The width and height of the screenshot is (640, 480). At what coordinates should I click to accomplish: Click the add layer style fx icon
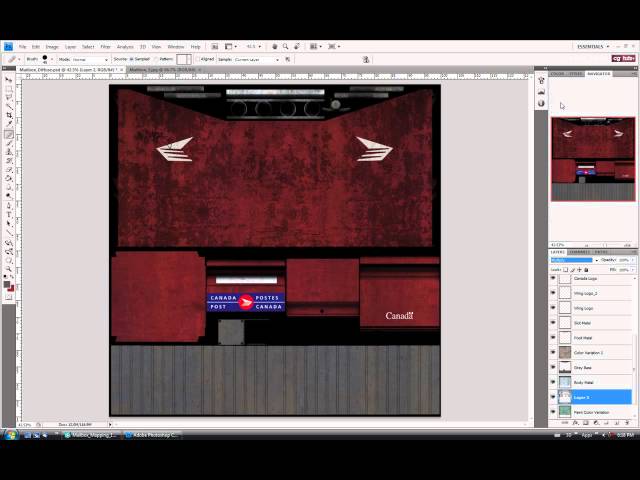(x=577, y=423)
